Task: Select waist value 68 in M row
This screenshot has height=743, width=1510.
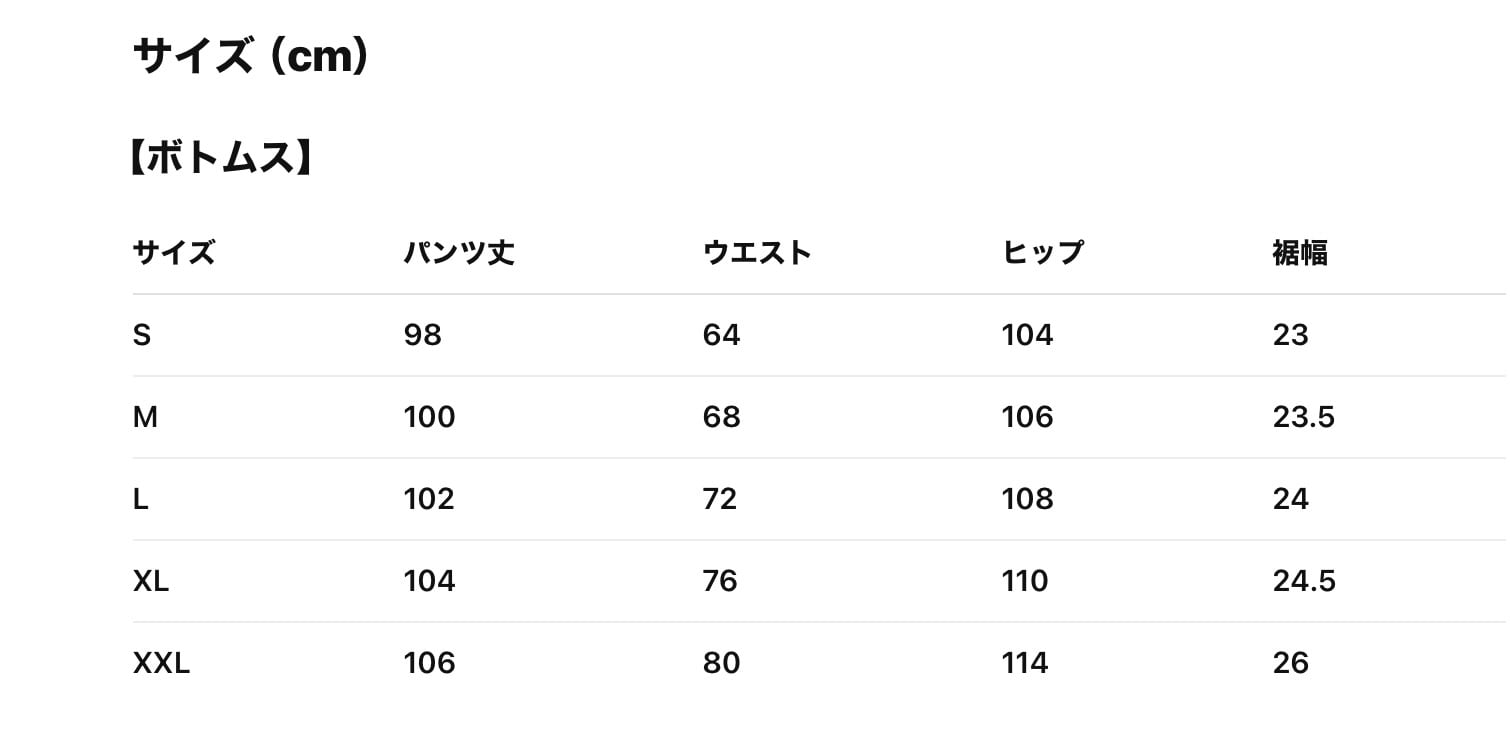Action: click(x=721, y=417)
